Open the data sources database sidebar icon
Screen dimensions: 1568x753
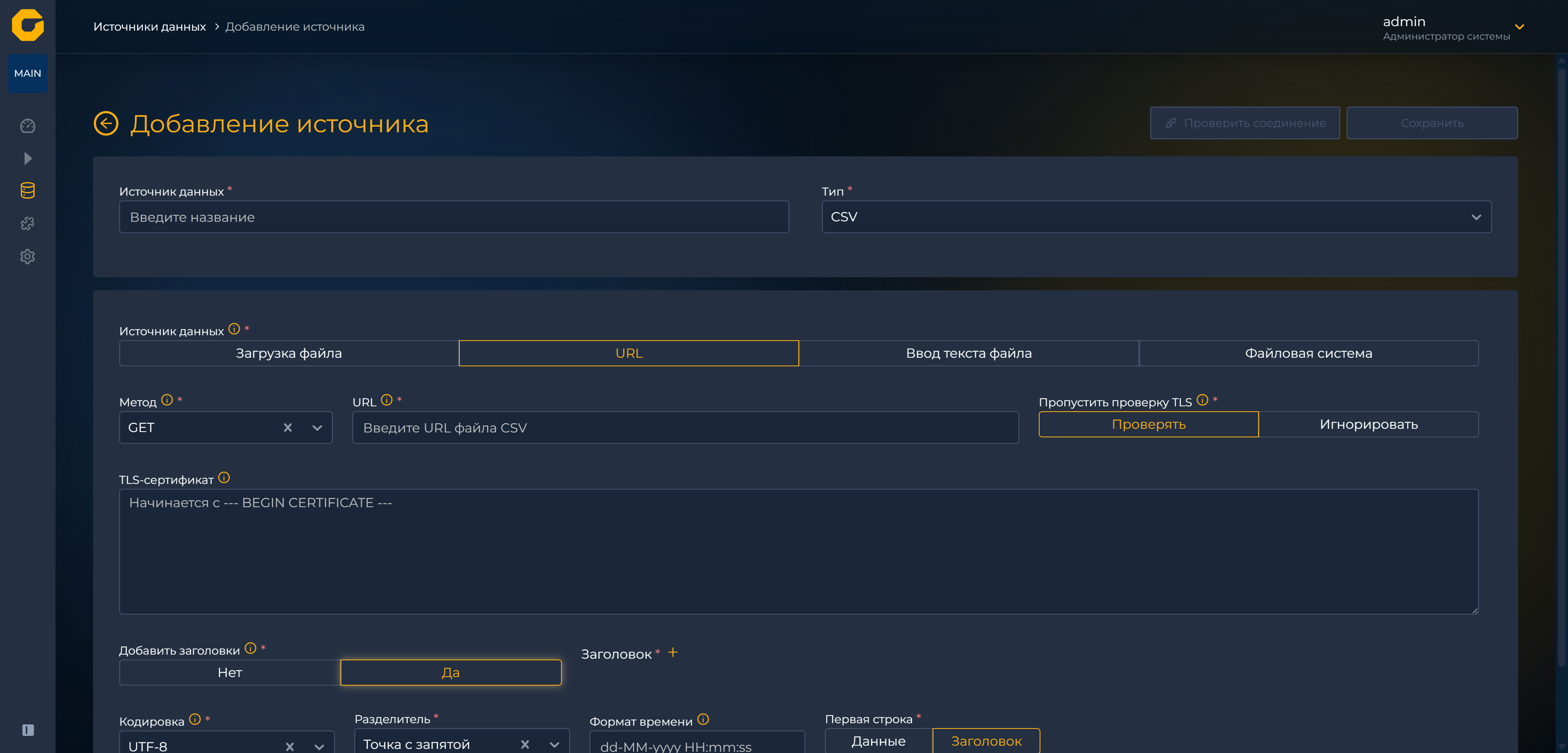[x=27, y=191]
